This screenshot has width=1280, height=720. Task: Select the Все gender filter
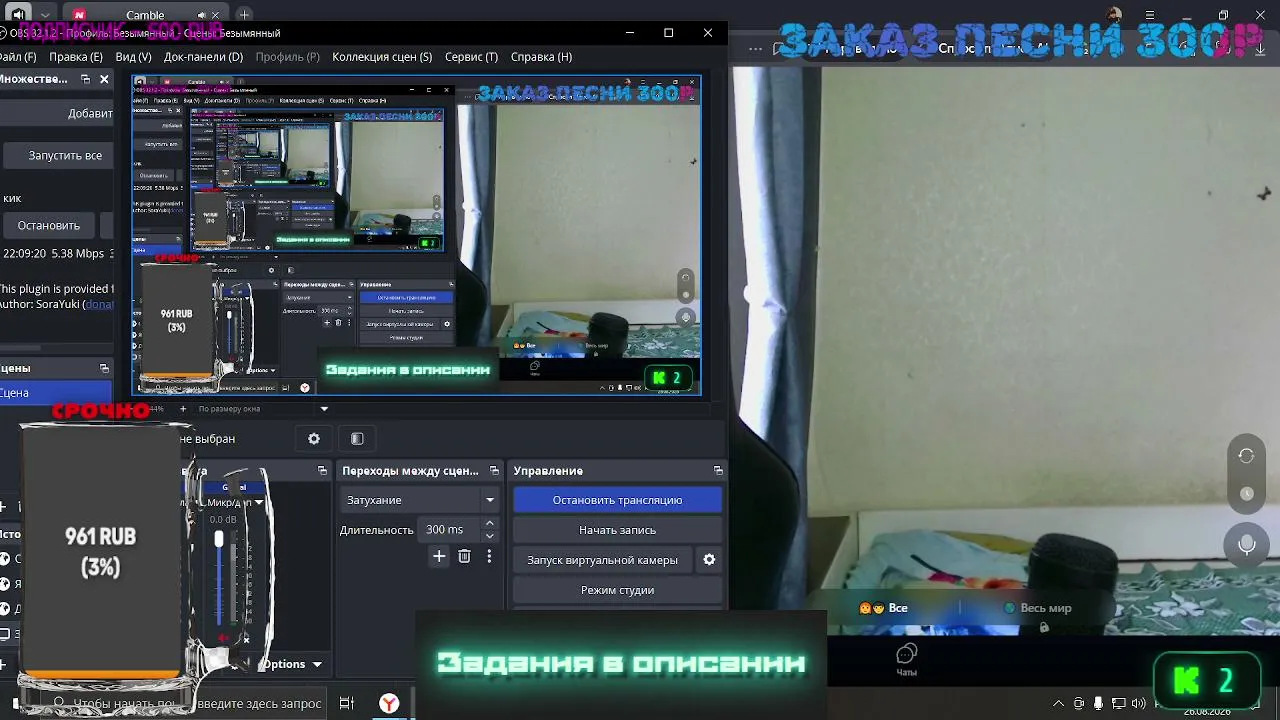pos(884,608)
